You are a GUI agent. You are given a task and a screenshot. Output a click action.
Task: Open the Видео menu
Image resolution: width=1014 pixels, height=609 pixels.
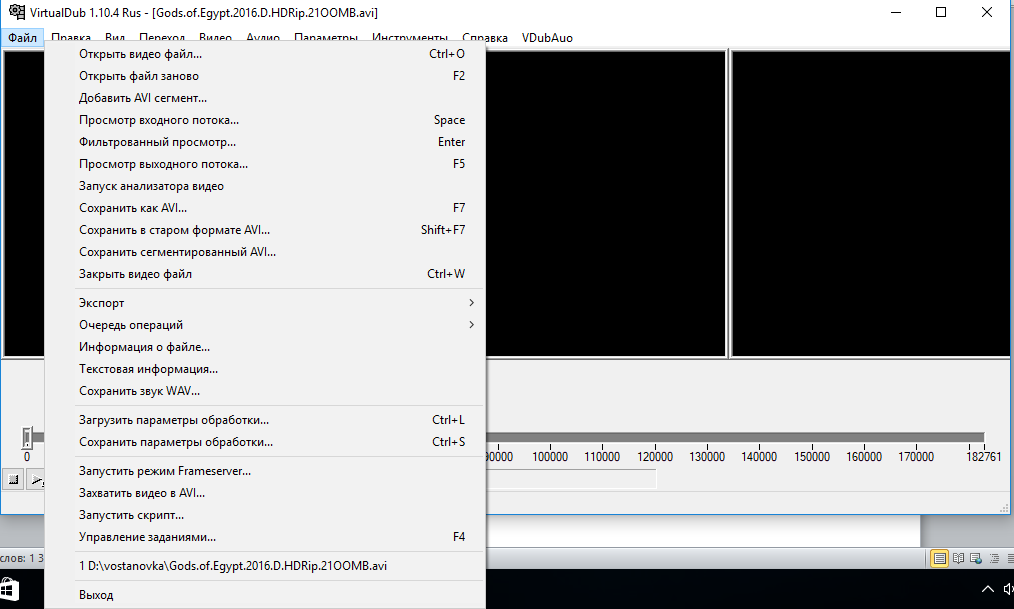(215, 37)
